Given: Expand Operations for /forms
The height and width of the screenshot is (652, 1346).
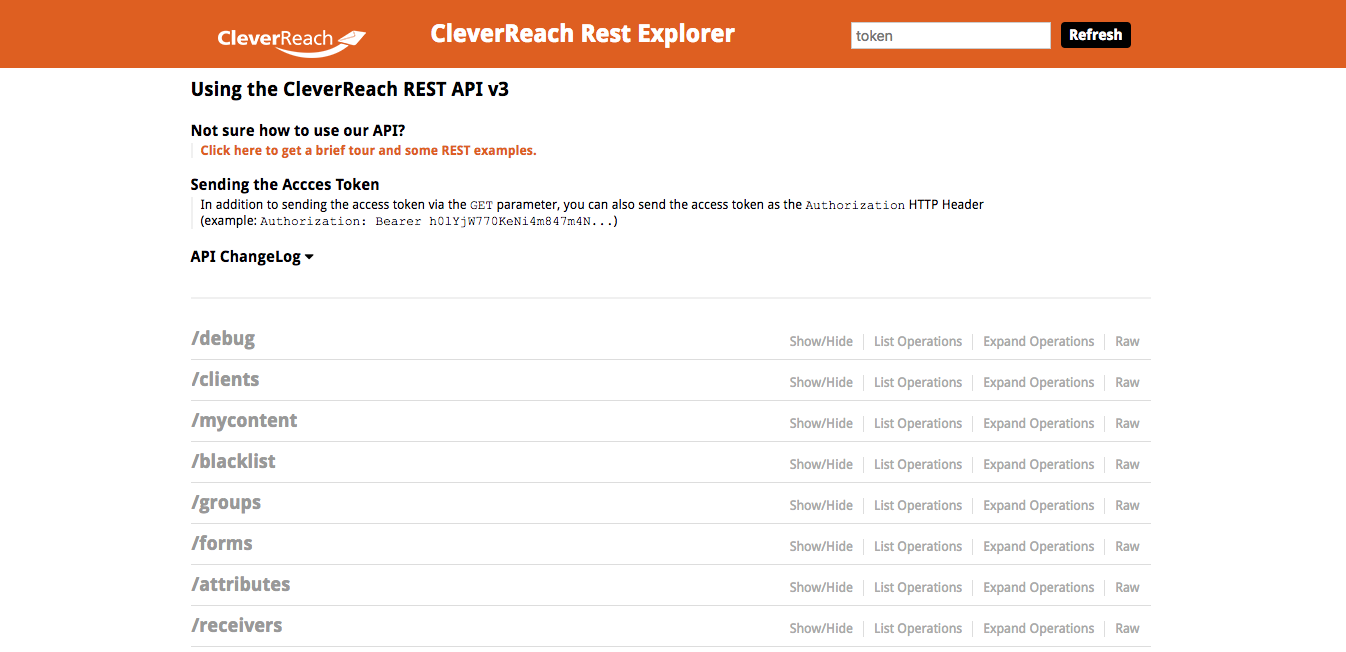Looking at the screenshot, I should [x=1039, y=546].
